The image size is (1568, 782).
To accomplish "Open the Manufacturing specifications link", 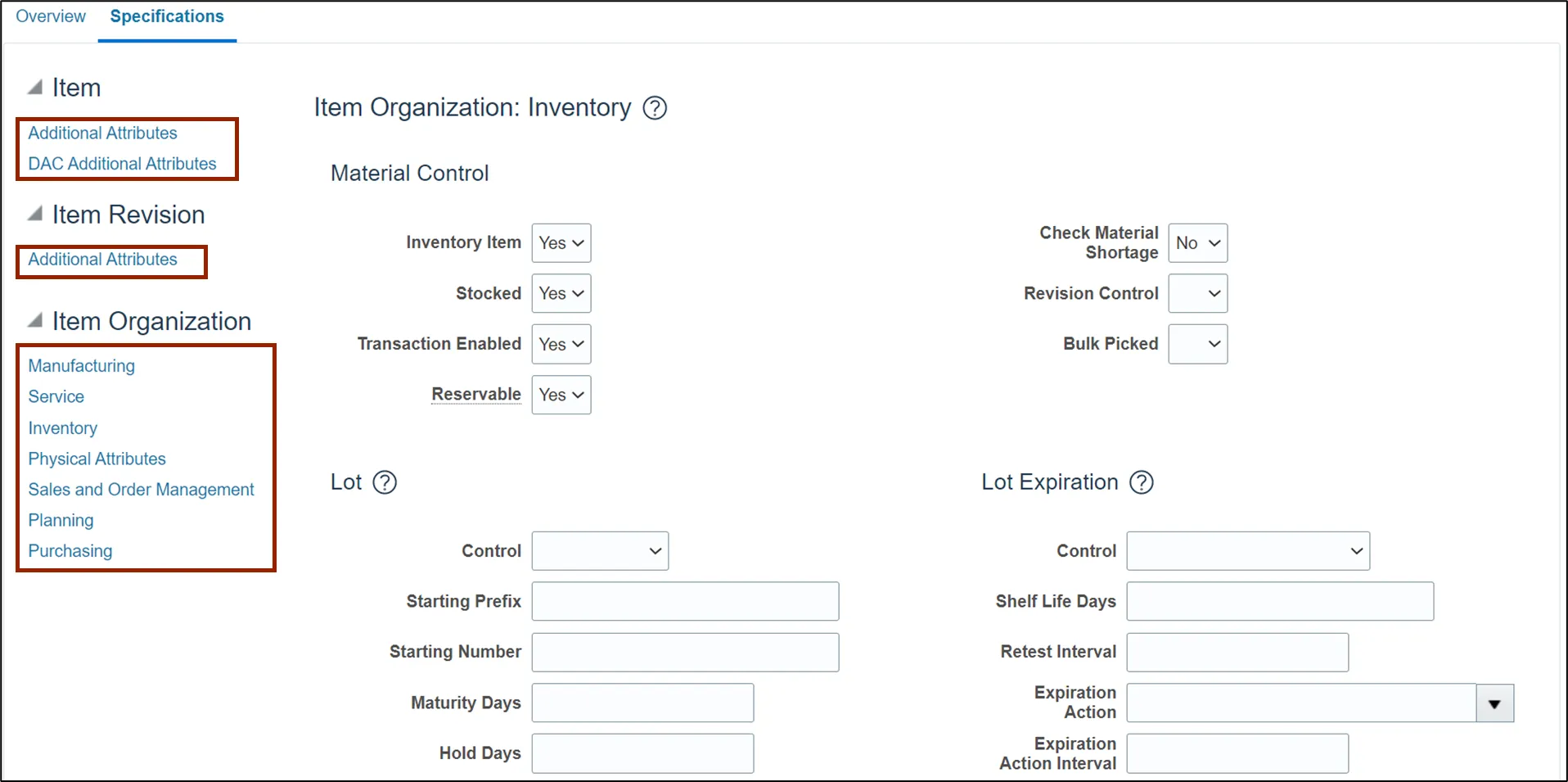I will pos(82,366).
